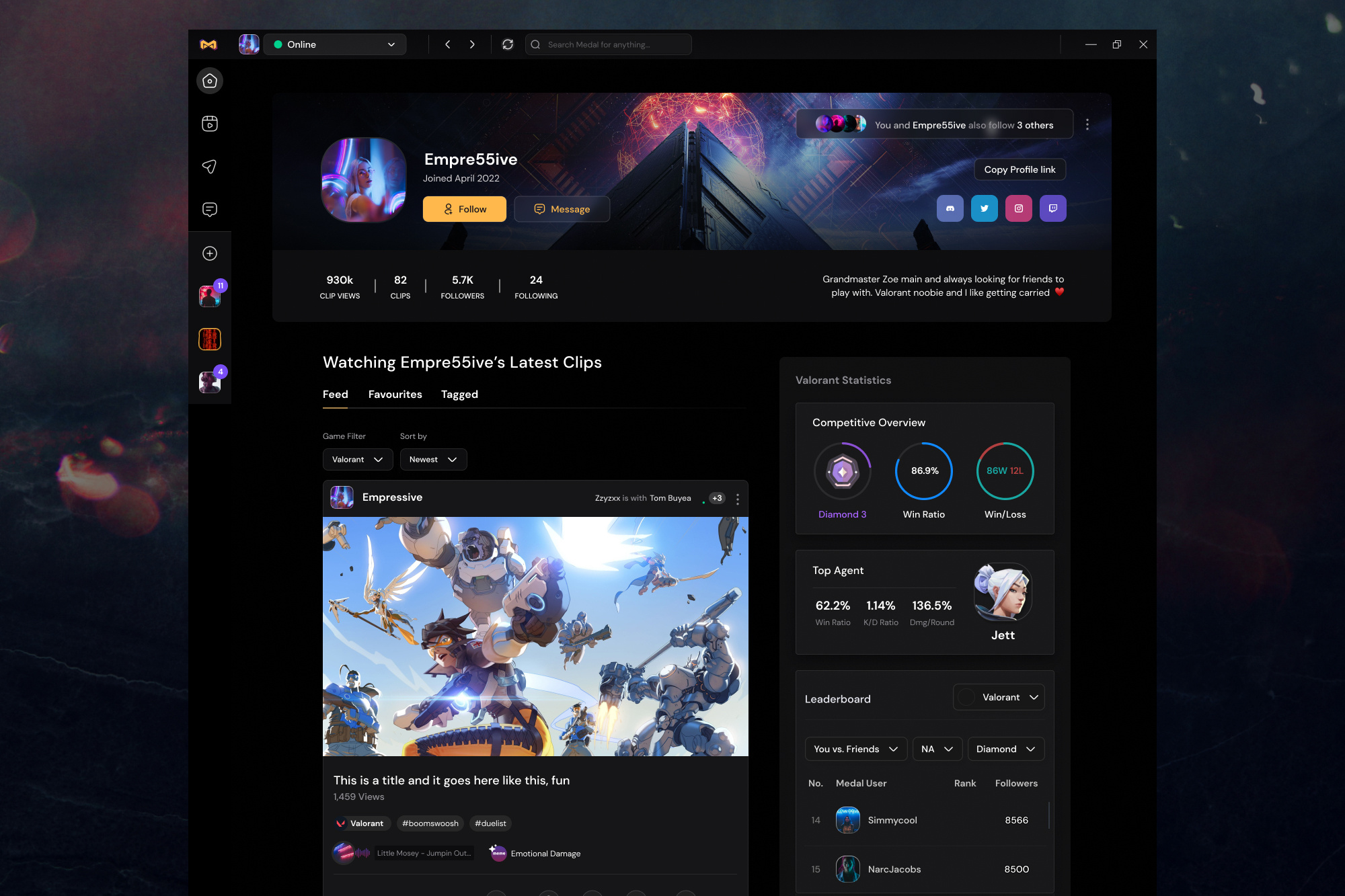Screen dimensions: 1345x896
Task: View the 930k clip views stat
Action: click(x=340, y=286)
